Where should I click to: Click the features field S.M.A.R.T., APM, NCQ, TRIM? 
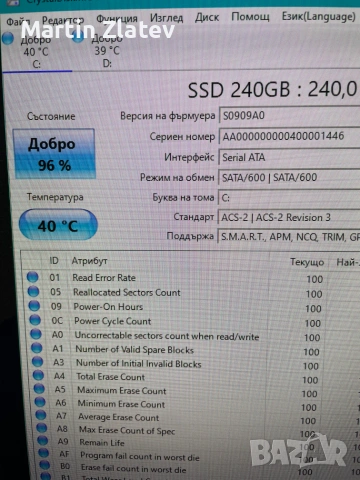pyautogui.click(x=289, y=237)
